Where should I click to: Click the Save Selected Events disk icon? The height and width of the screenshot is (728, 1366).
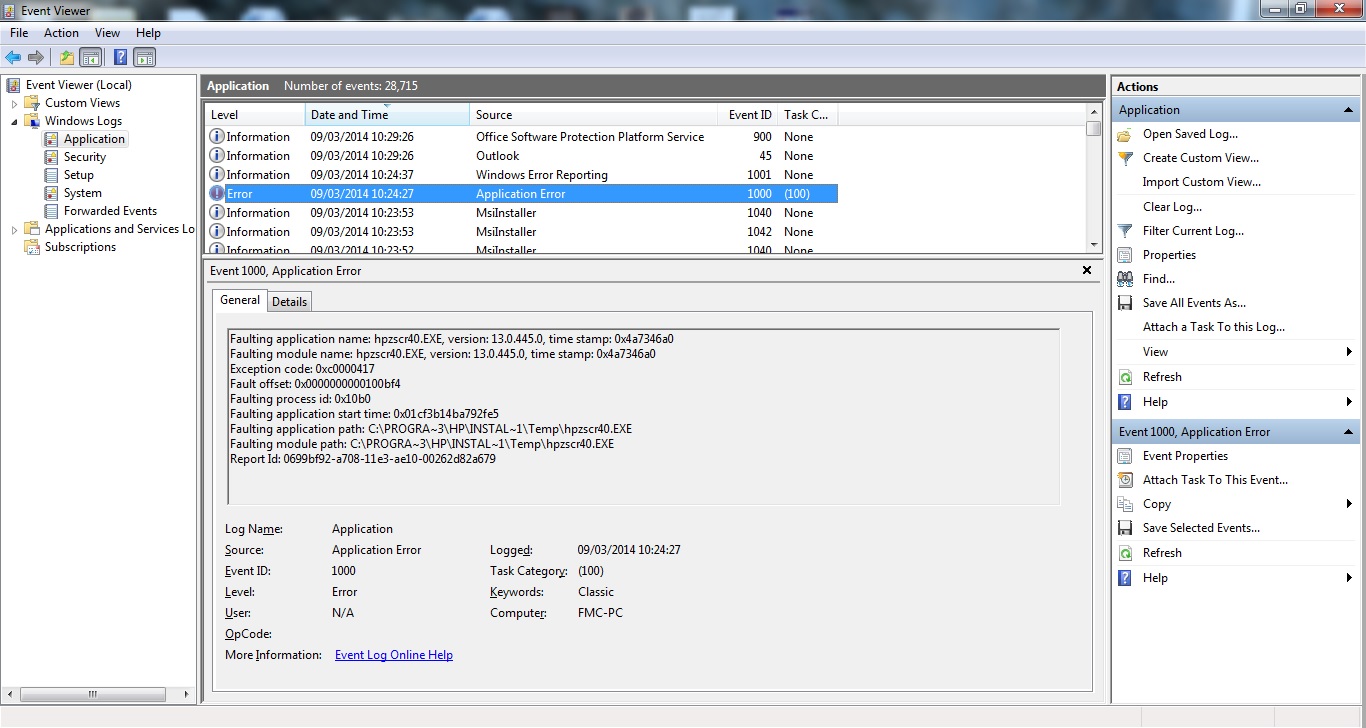point(1125,528)
